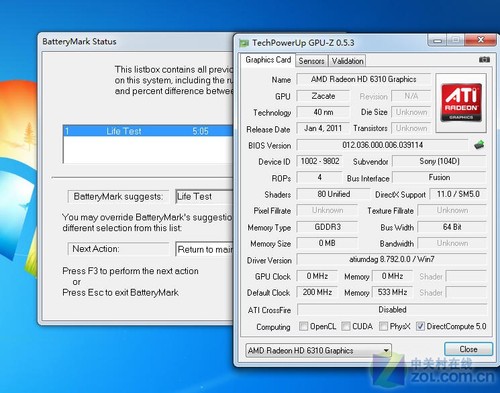Open the BatteryMark suggests Life Test dropdown
500x393 pixels.
(204, 197)
